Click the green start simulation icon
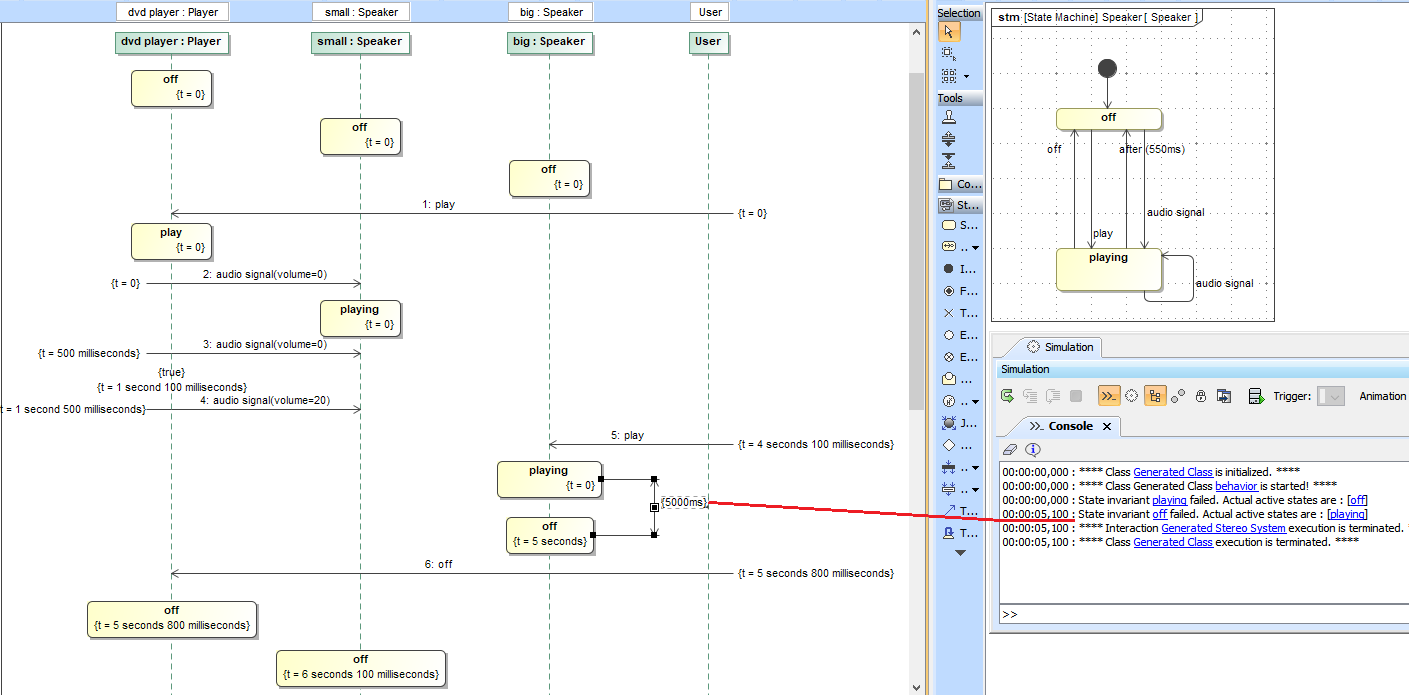 1008,396
